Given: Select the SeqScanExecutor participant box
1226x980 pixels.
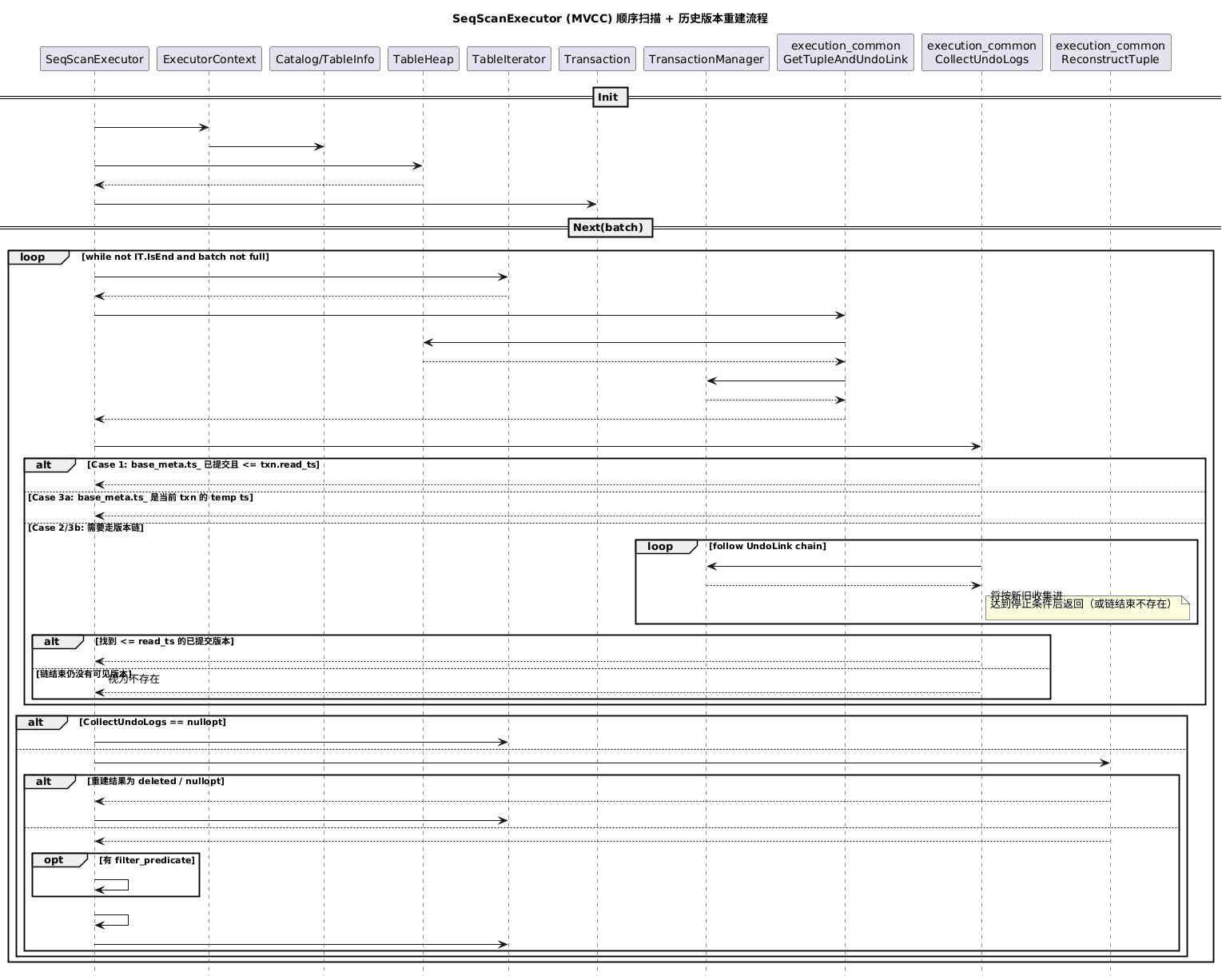Looking at the screenshot, I should 94,58.
